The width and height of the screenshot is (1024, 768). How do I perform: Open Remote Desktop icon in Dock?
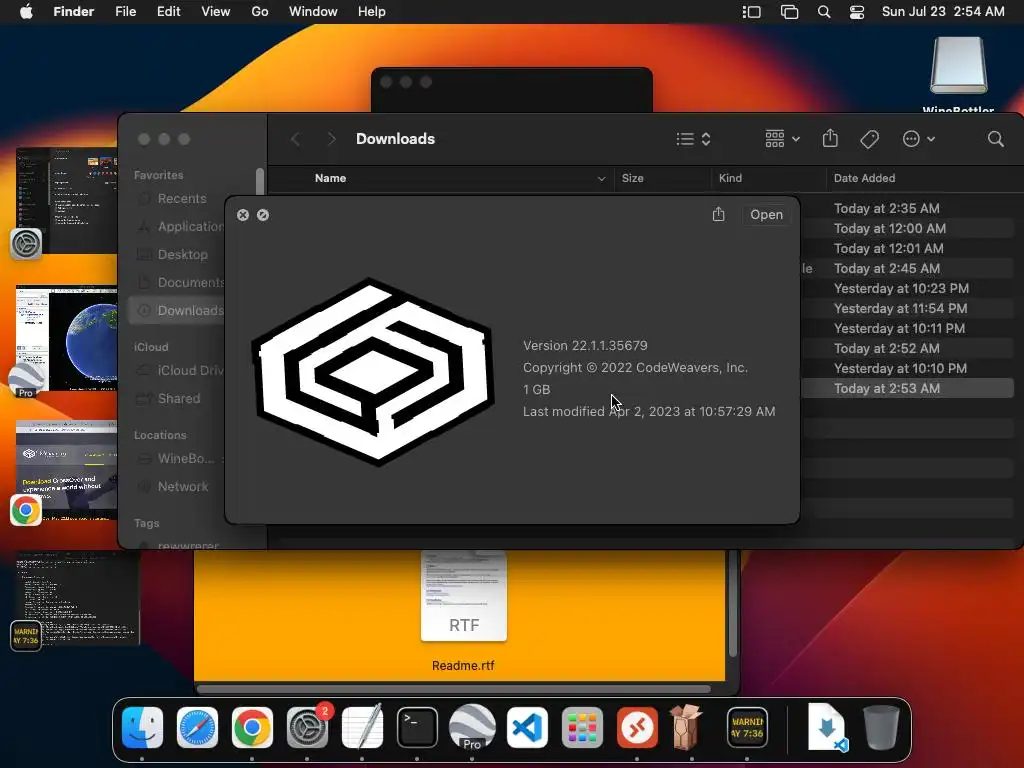coord(637,727)
